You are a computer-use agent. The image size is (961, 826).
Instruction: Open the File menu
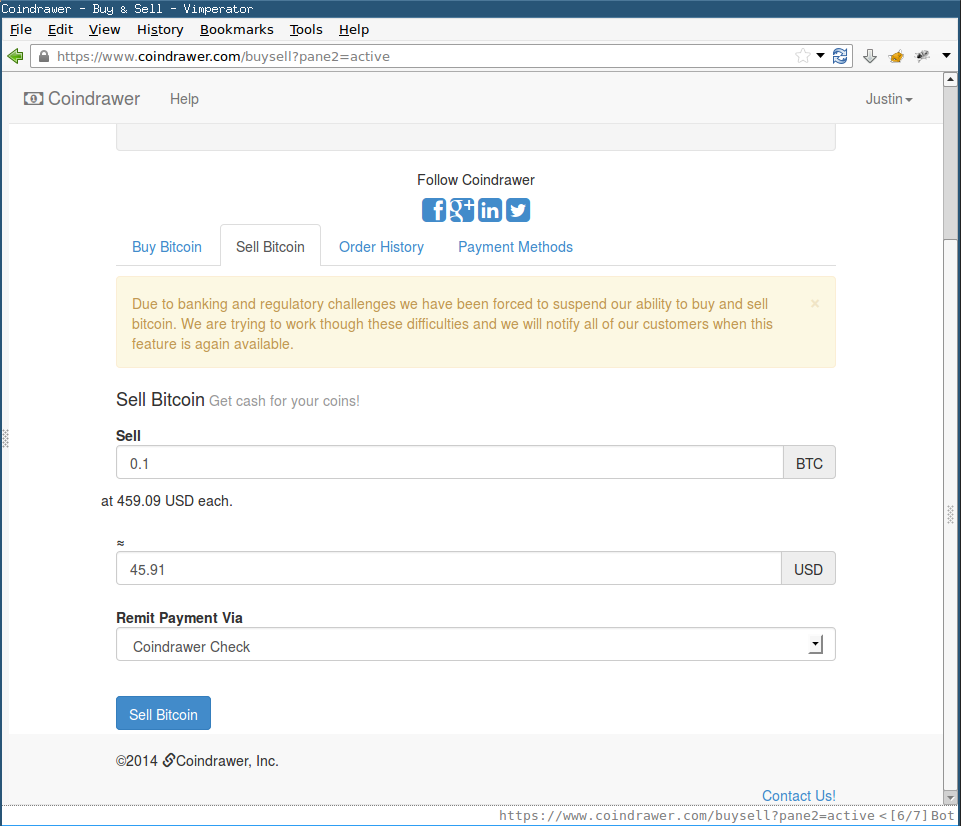click(x=21, y=29)
